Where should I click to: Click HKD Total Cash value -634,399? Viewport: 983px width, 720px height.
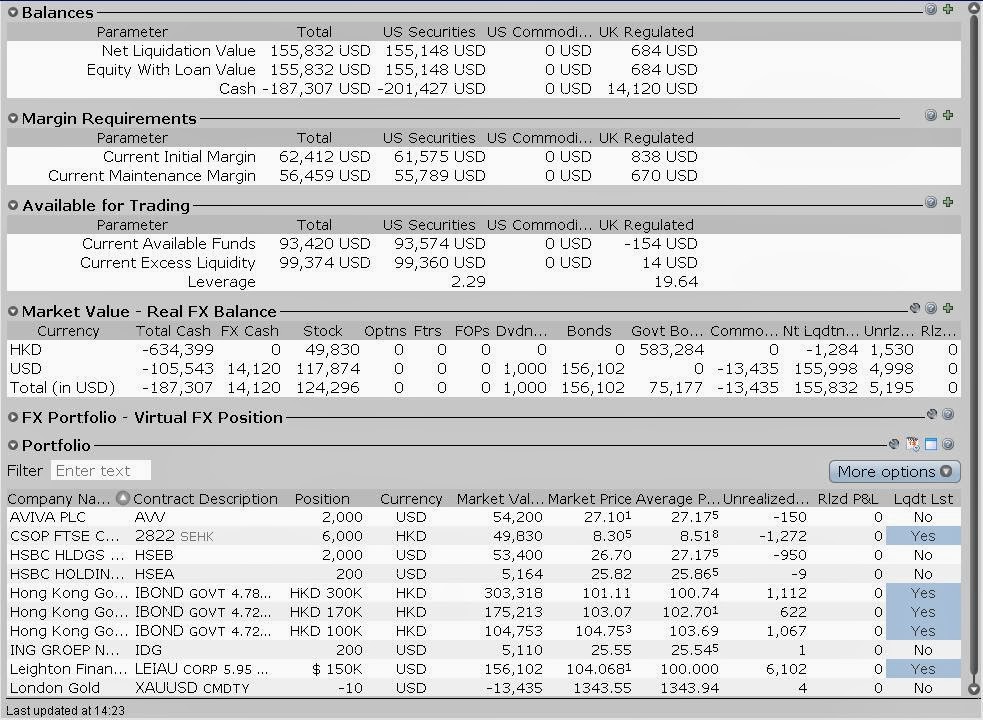pos(178,350)
